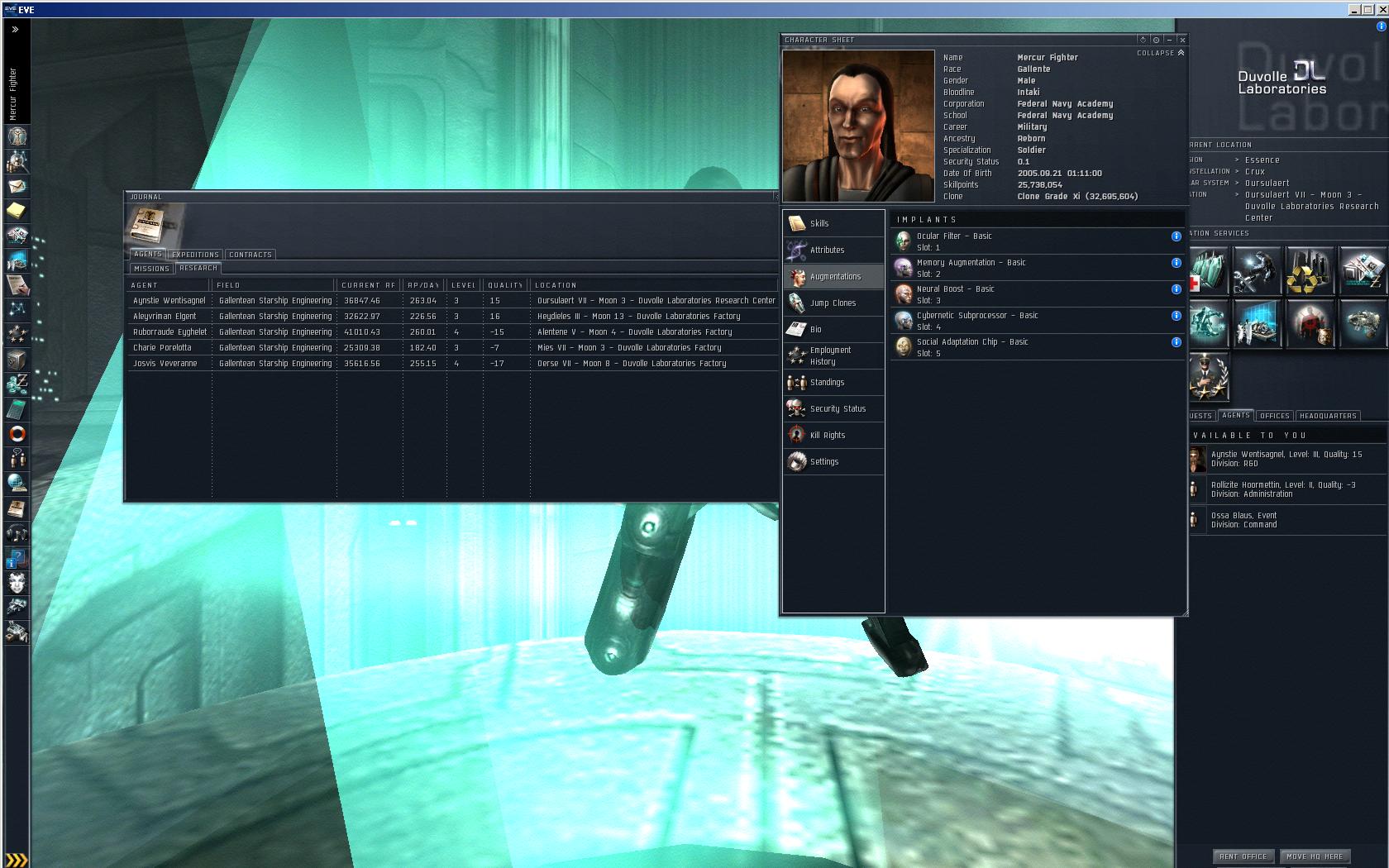Open the blue question mark tutorial icon
Image resolution: width=1389 pixels, height=868 pixels.
pyautogui.click(x=17, y=558)
